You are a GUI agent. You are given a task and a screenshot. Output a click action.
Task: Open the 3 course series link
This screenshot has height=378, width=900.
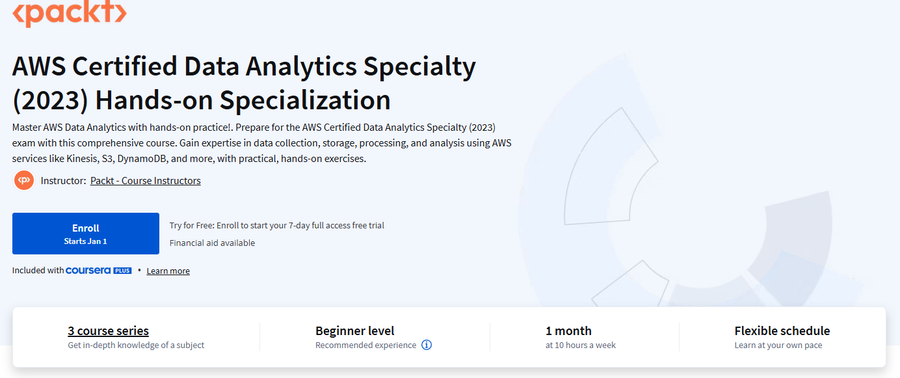point(108,331)
